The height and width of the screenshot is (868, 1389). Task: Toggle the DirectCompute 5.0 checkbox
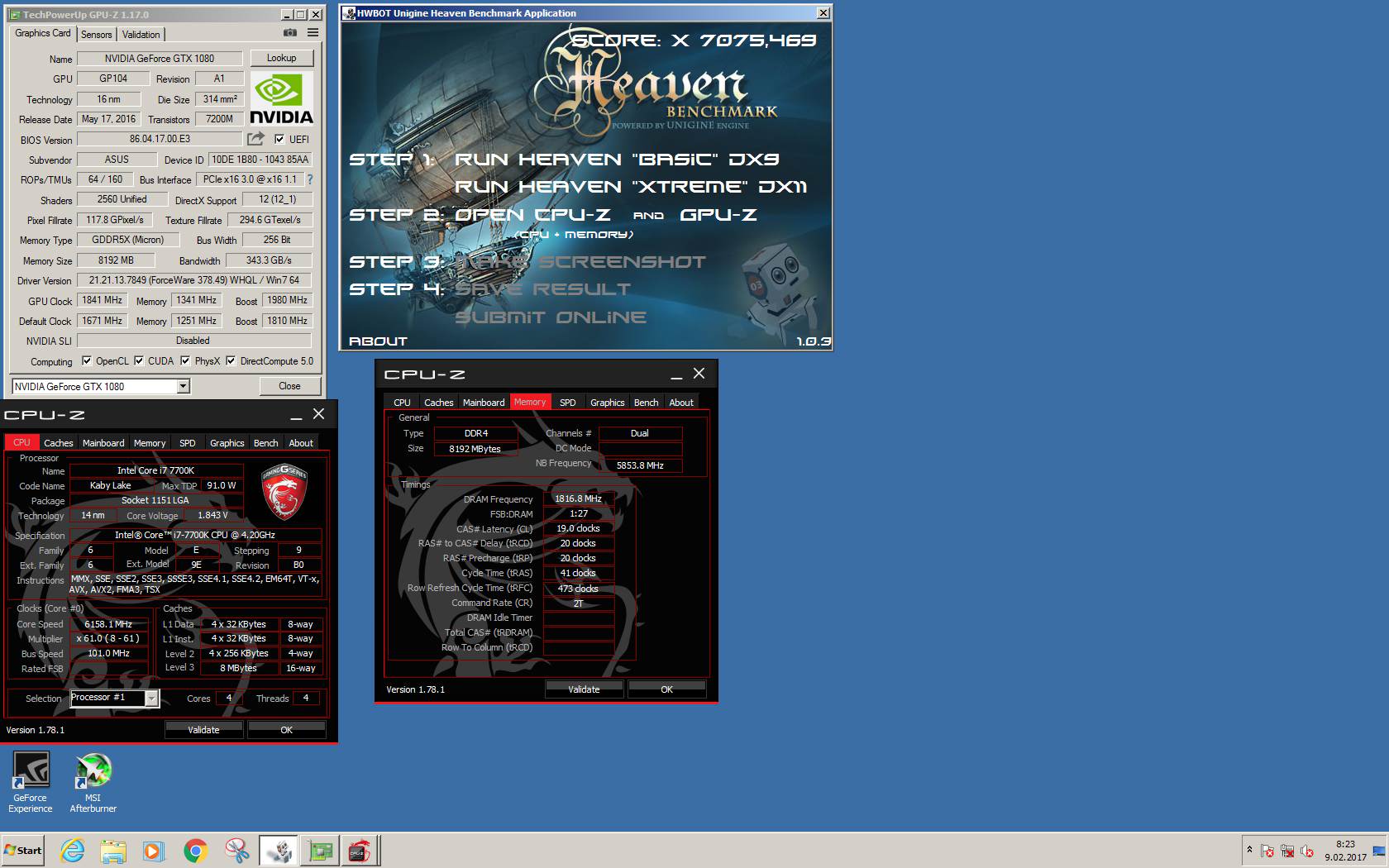coord(231,360)
